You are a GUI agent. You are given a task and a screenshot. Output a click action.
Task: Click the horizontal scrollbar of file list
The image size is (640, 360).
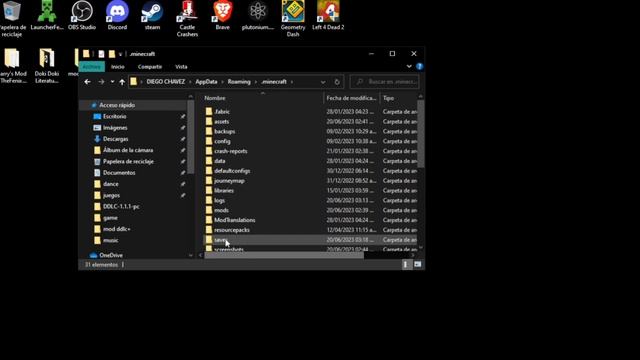coord(284,256)
